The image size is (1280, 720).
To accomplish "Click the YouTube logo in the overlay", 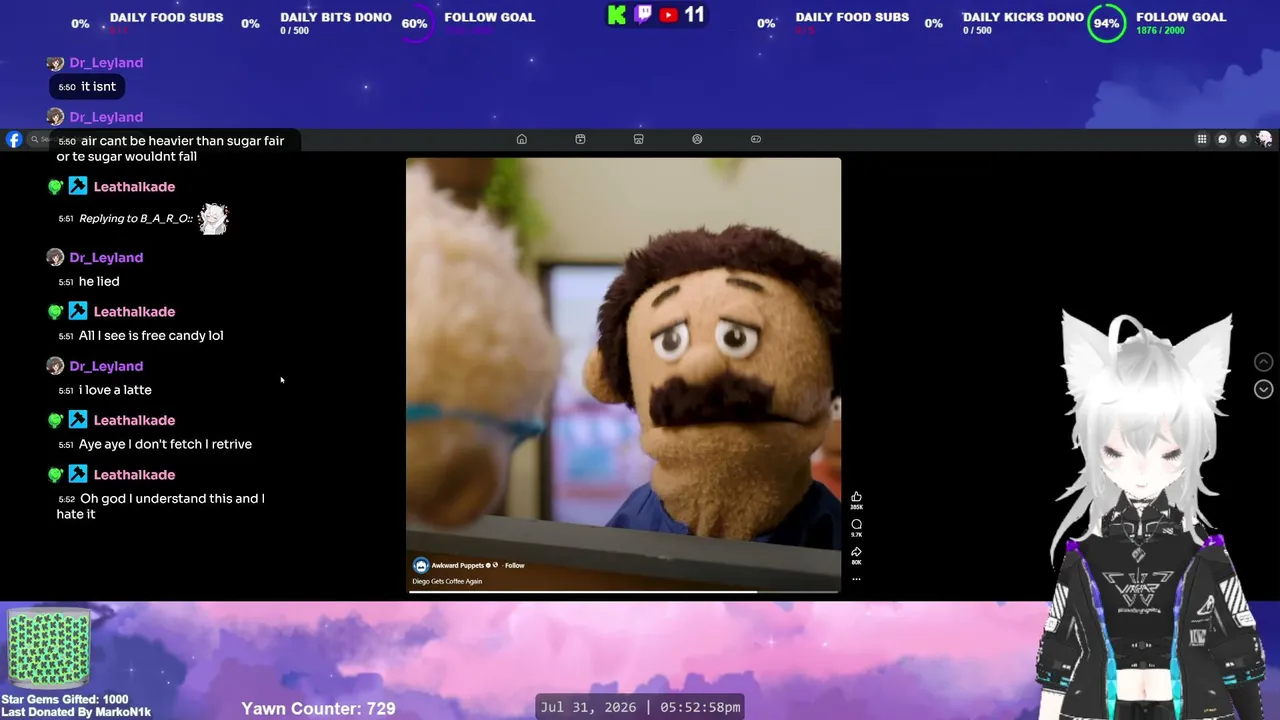I will pos(668,15).
